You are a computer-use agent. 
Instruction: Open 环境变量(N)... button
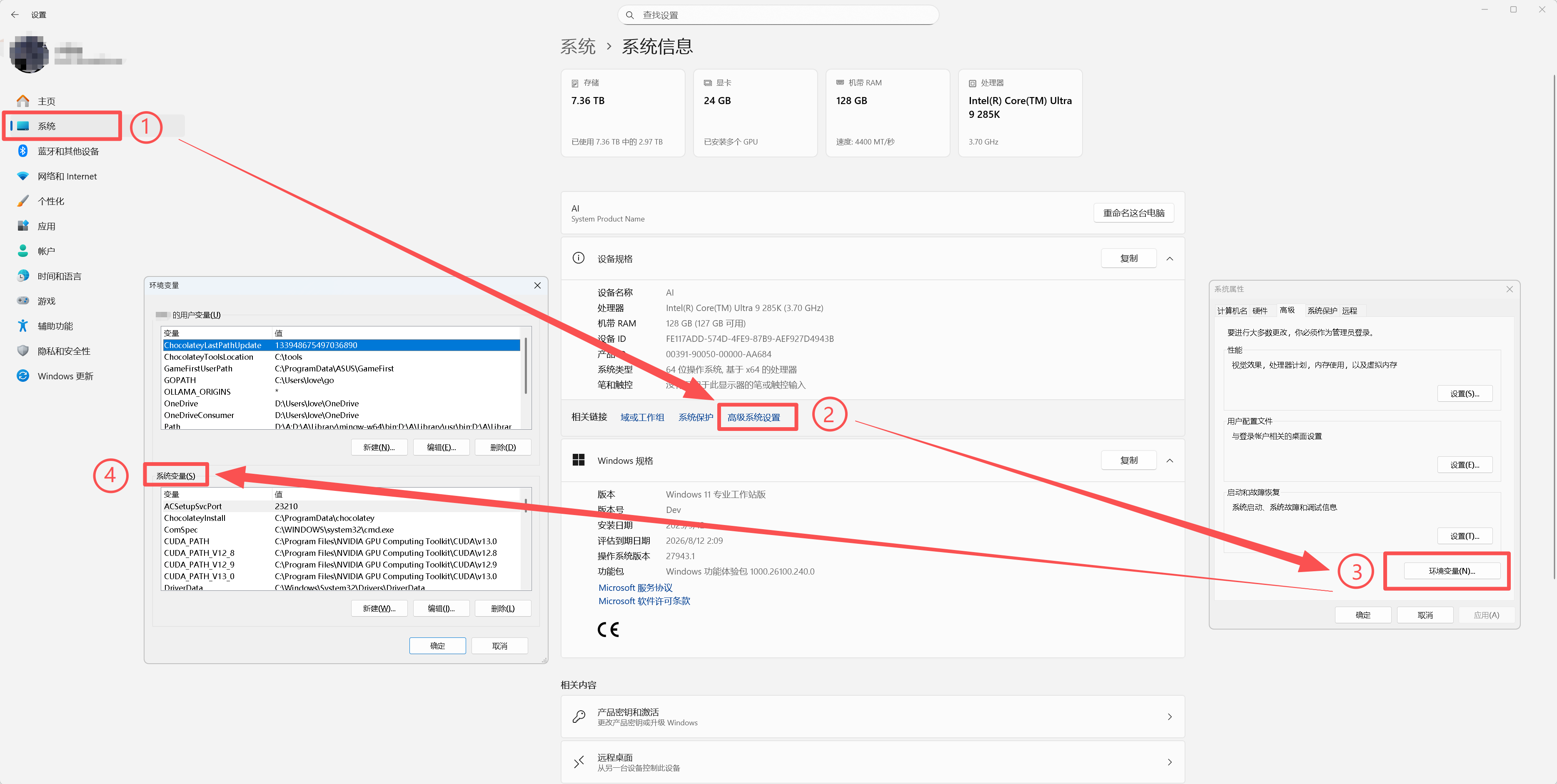point(1451,570)
